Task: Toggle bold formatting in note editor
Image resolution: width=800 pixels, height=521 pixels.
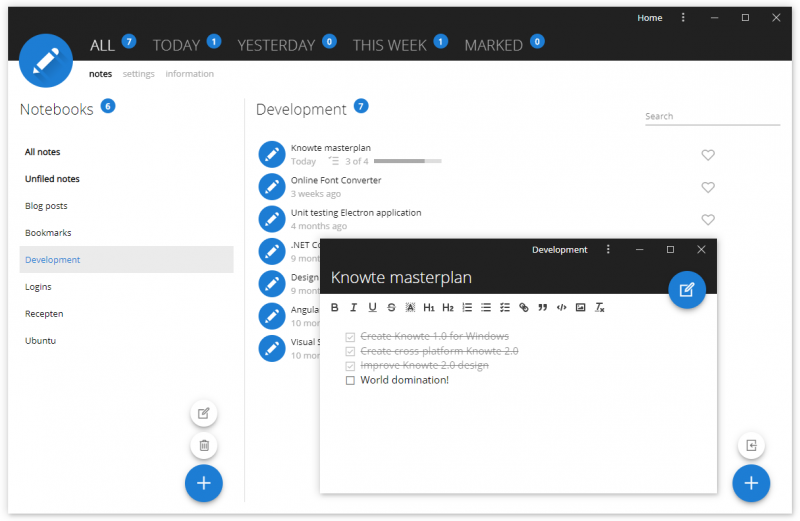Action: pos(335,307)
